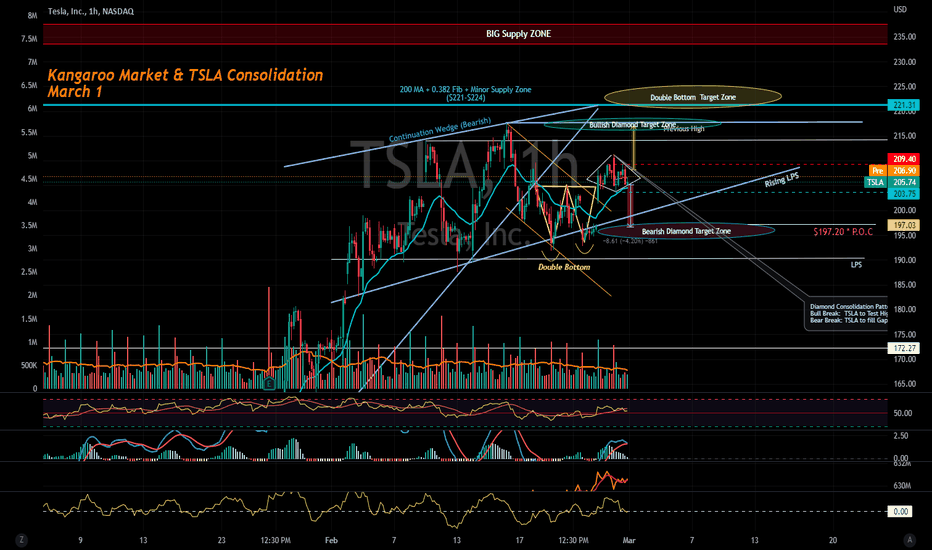Click the 9 date label on time axis
The image size is (932, 550).
[x=80, y=540]
